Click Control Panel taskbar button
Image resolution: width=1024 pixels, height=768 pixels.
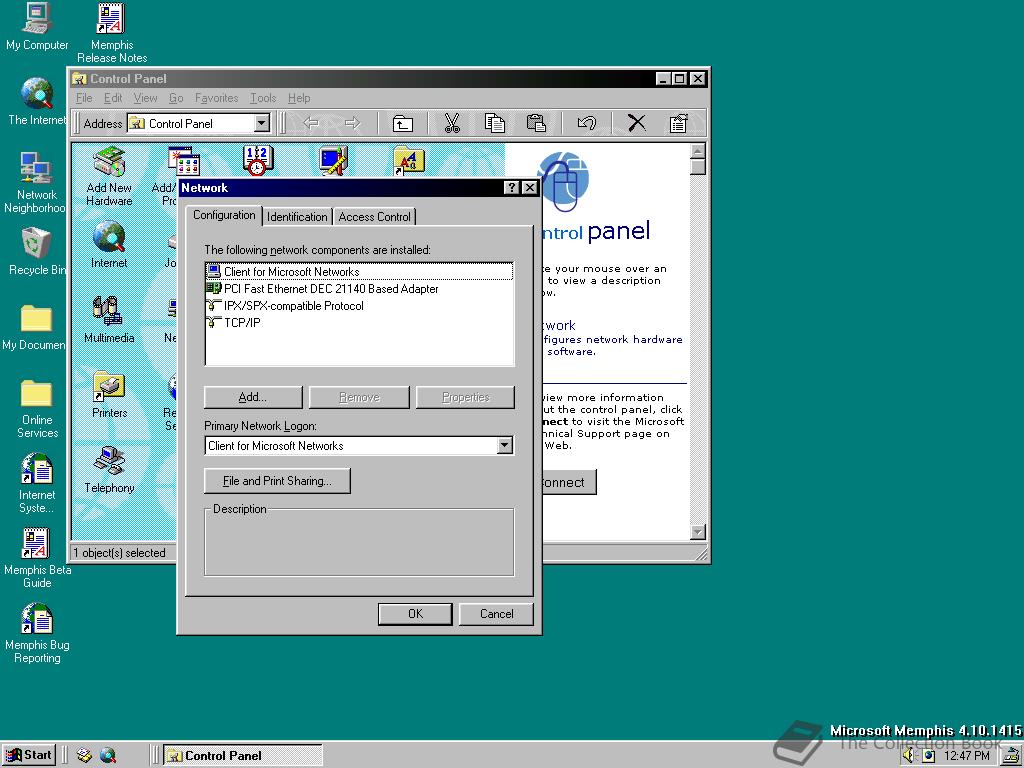[x=242, y=756]
